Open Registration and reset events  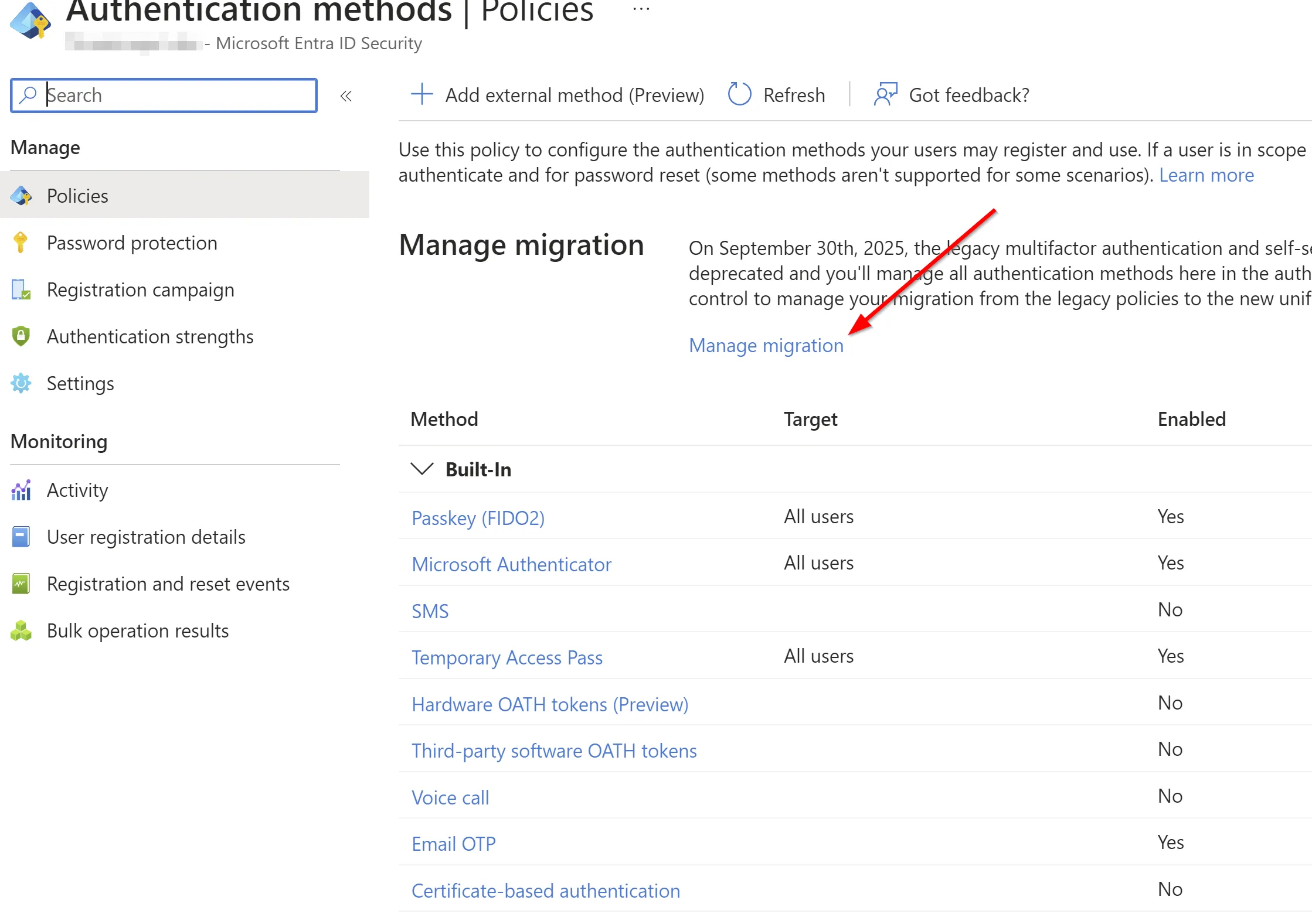(168, 584)
